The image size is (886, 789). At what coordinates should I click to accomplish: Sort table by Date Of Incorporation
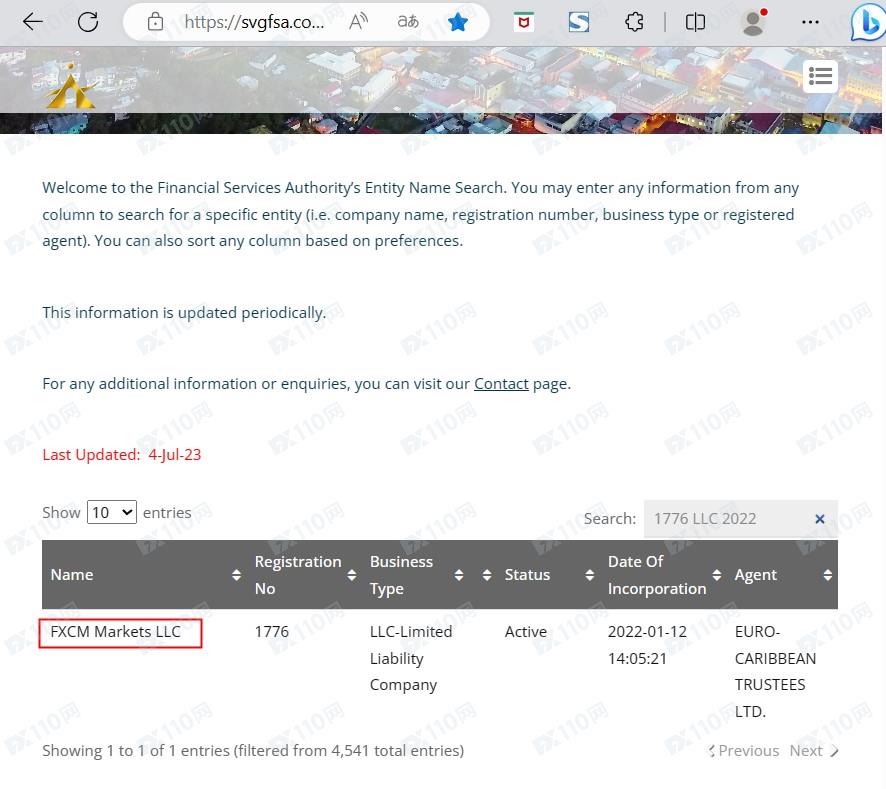pyautogui.click(x=663, y=575)
